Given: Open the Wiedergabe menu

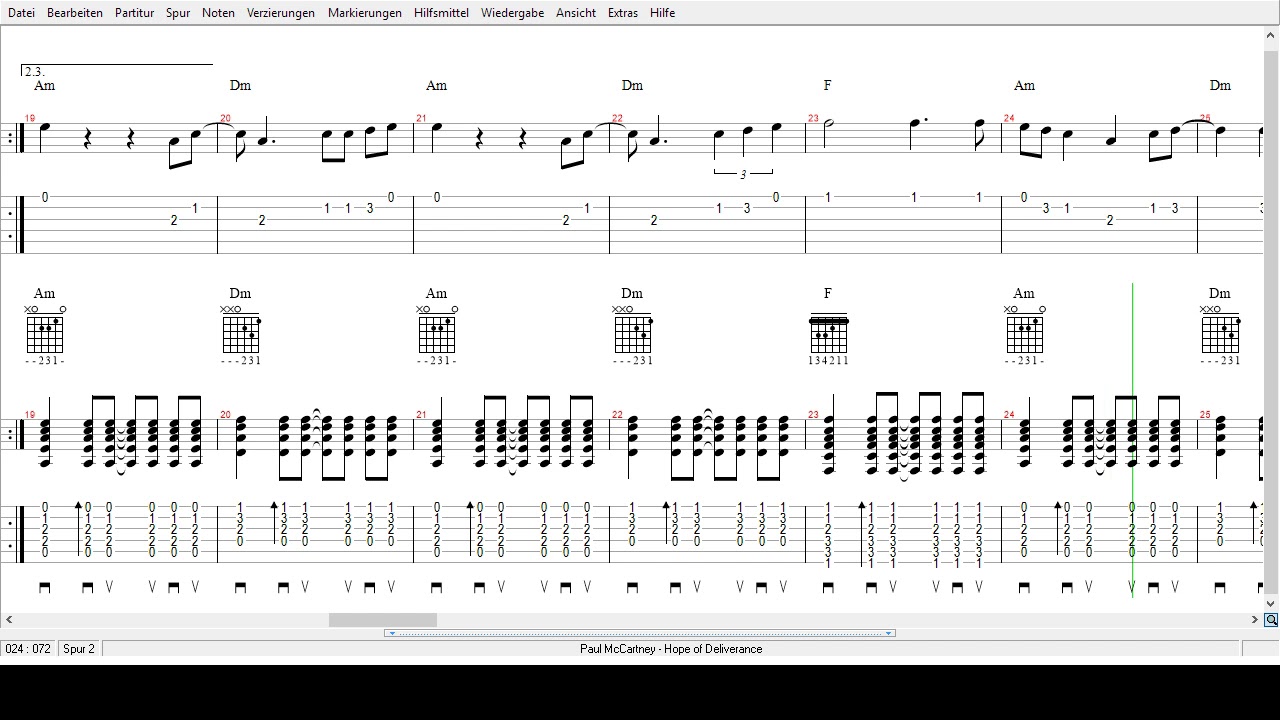Looking at the screenshot, I should 512,13.
